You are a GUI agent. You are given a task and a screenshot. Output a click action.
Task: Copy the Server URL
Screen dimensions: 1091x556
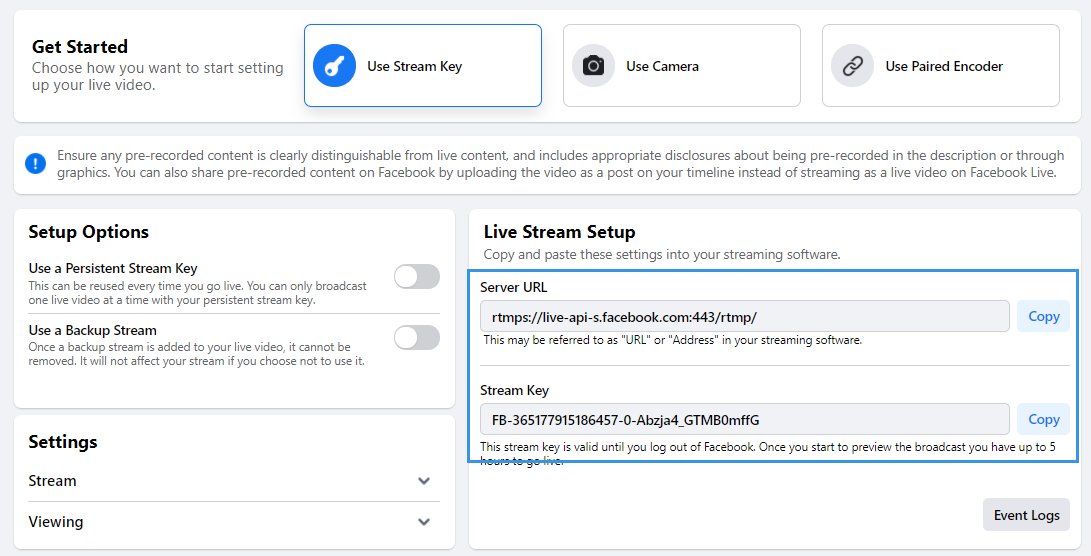click(1044, 317)
